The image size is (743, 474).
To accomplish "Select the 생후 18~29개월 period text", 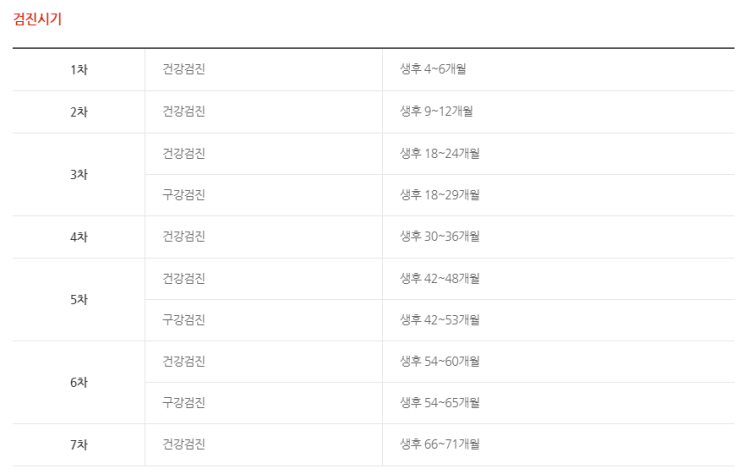I will [x=440, y=195].
